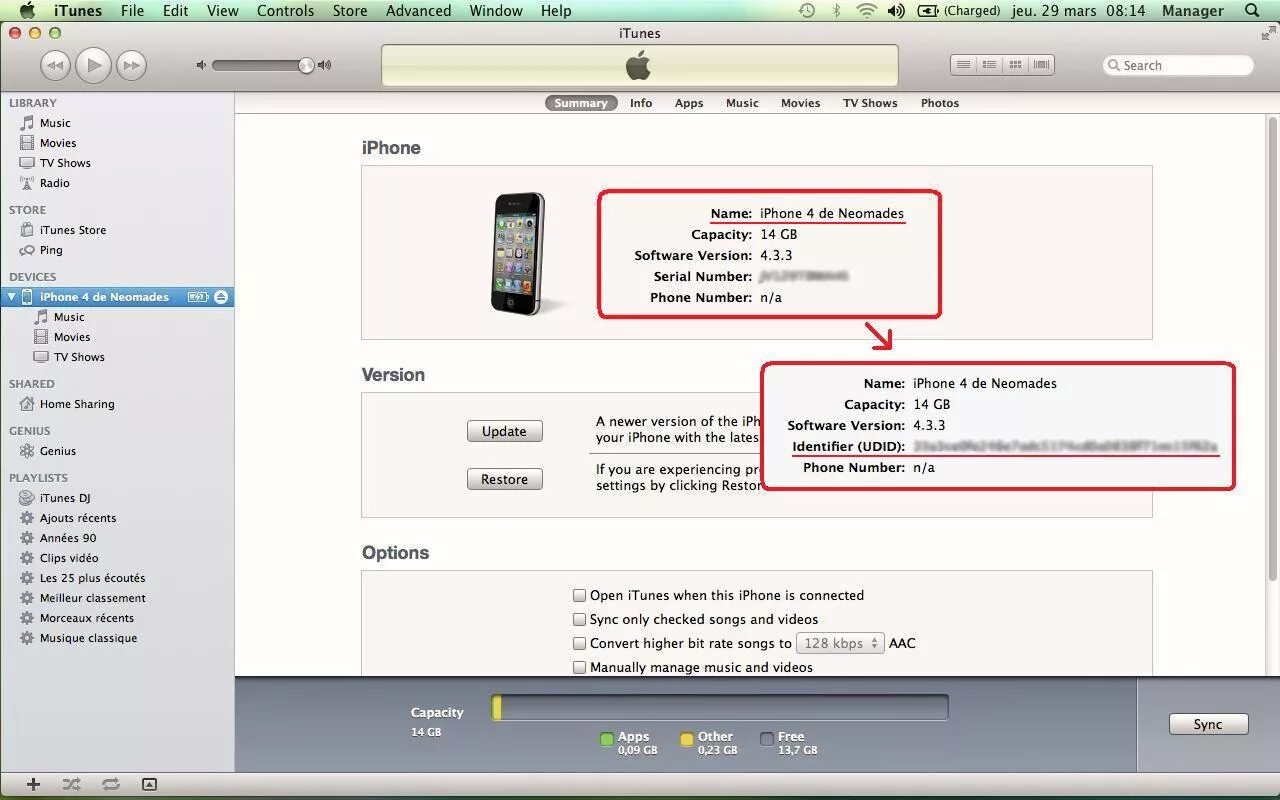This screenshot has width=1280, height=800.
Task: Select the Summary tab
Action: 580,103
